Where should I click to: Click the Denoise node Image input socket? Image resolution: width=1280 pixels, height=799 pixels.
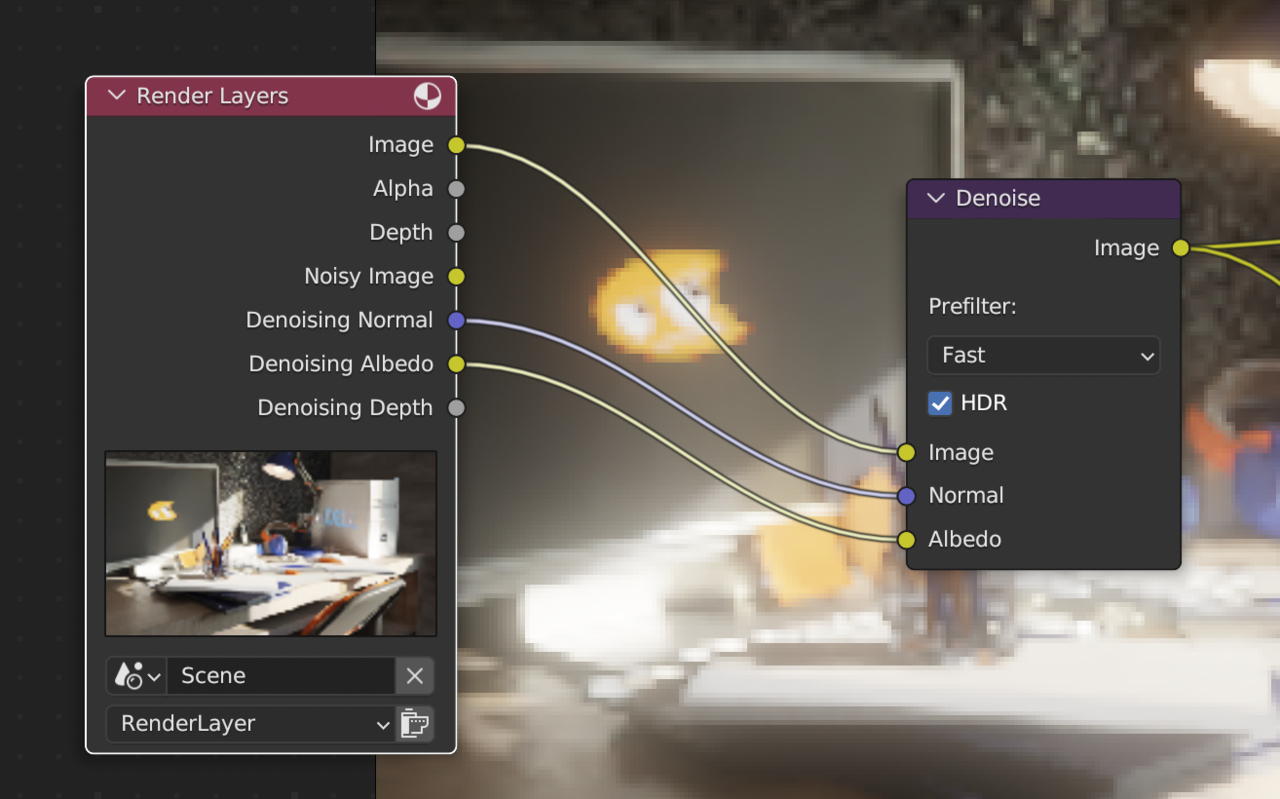point(906,452)
